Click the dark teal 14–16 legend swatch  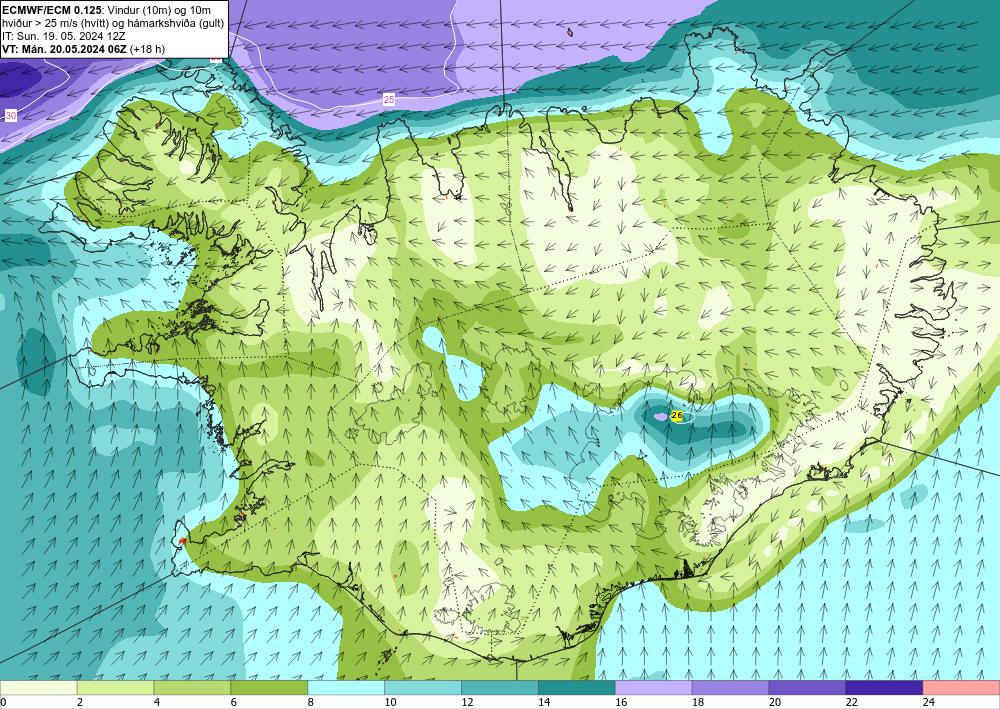pyautogui.click(x=577, y=688)
